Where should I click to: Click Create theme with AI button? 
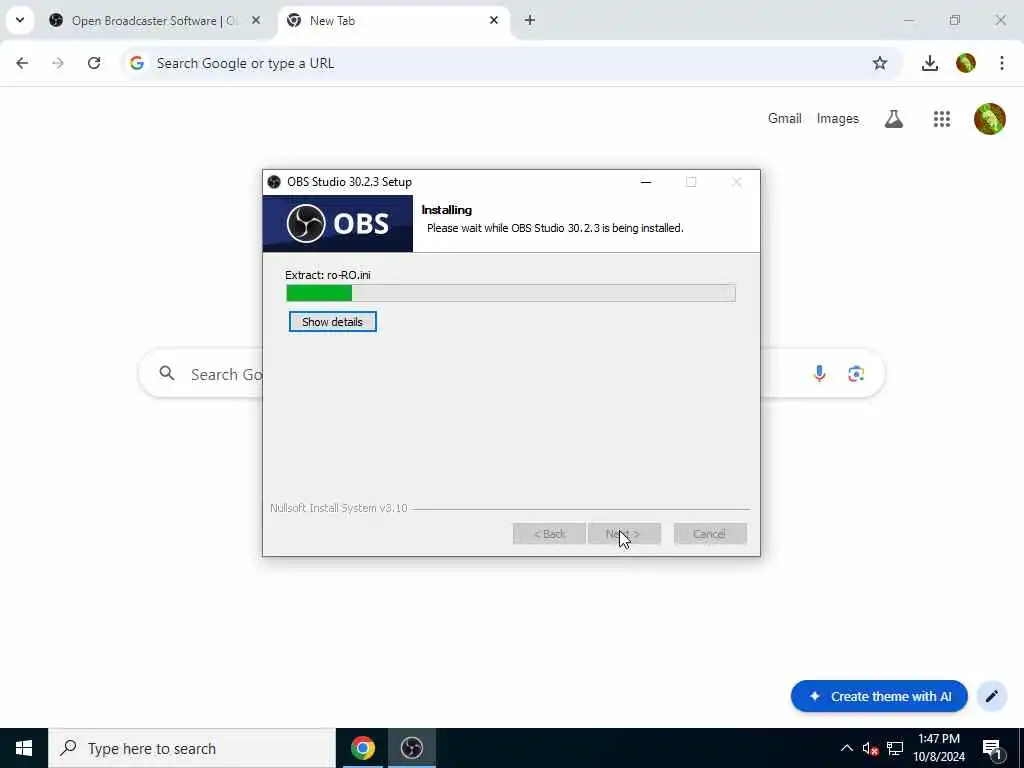(x=879, y=696)
